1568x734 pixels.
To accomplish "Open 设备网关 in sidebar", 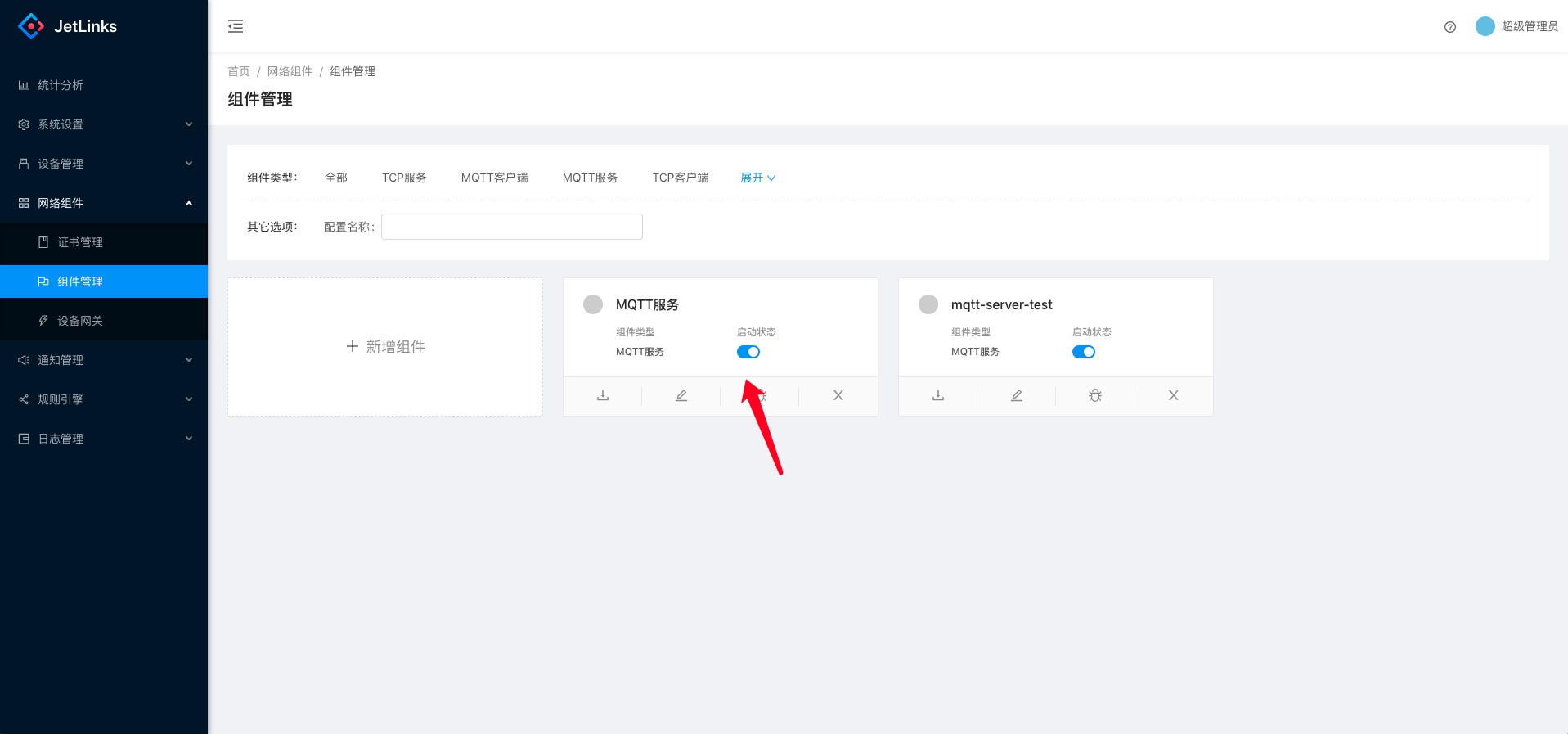I will (x=80, y=321).
